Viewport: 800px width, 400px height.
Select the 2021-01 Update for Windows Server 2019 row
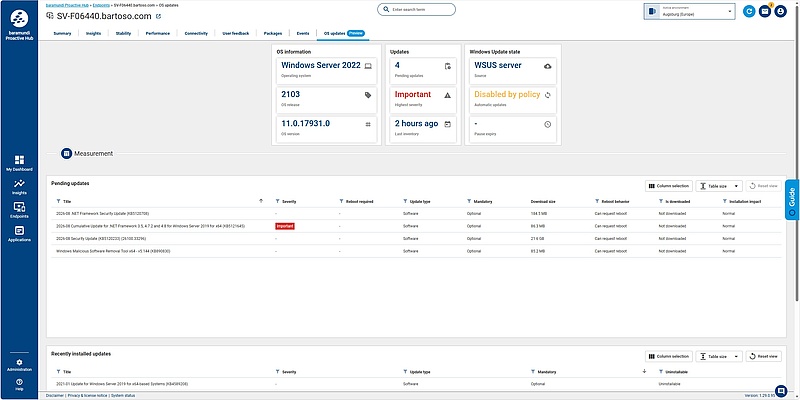(x=416, y=384)
